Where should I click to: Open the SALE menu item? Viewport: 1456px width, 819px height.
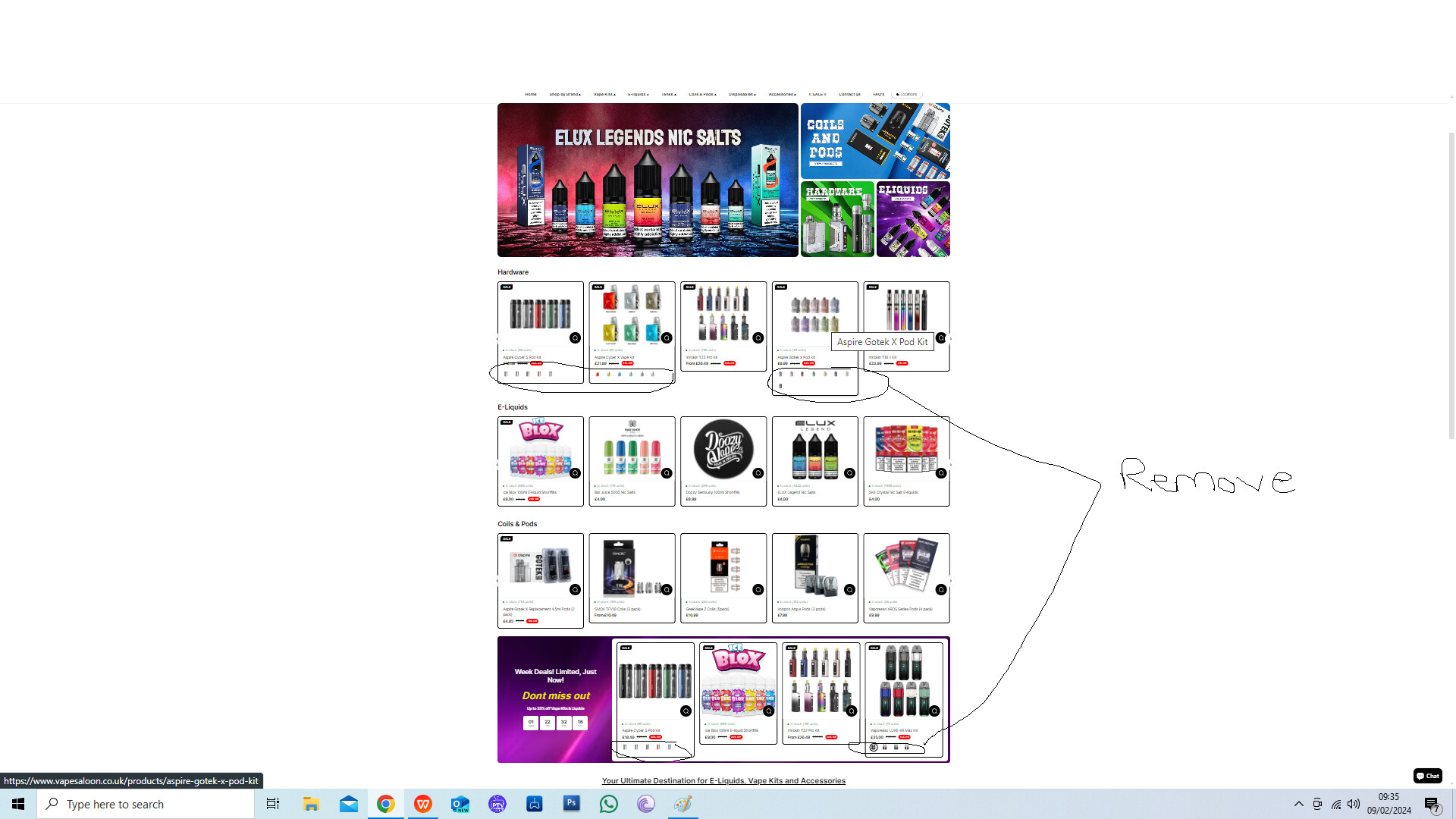pos(817,95)
